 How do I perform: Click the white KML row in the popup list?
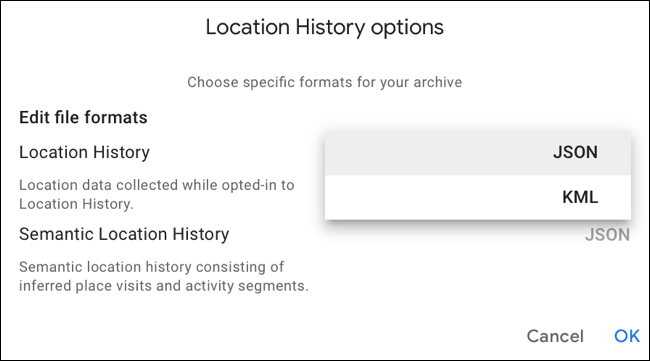(478, 197)
